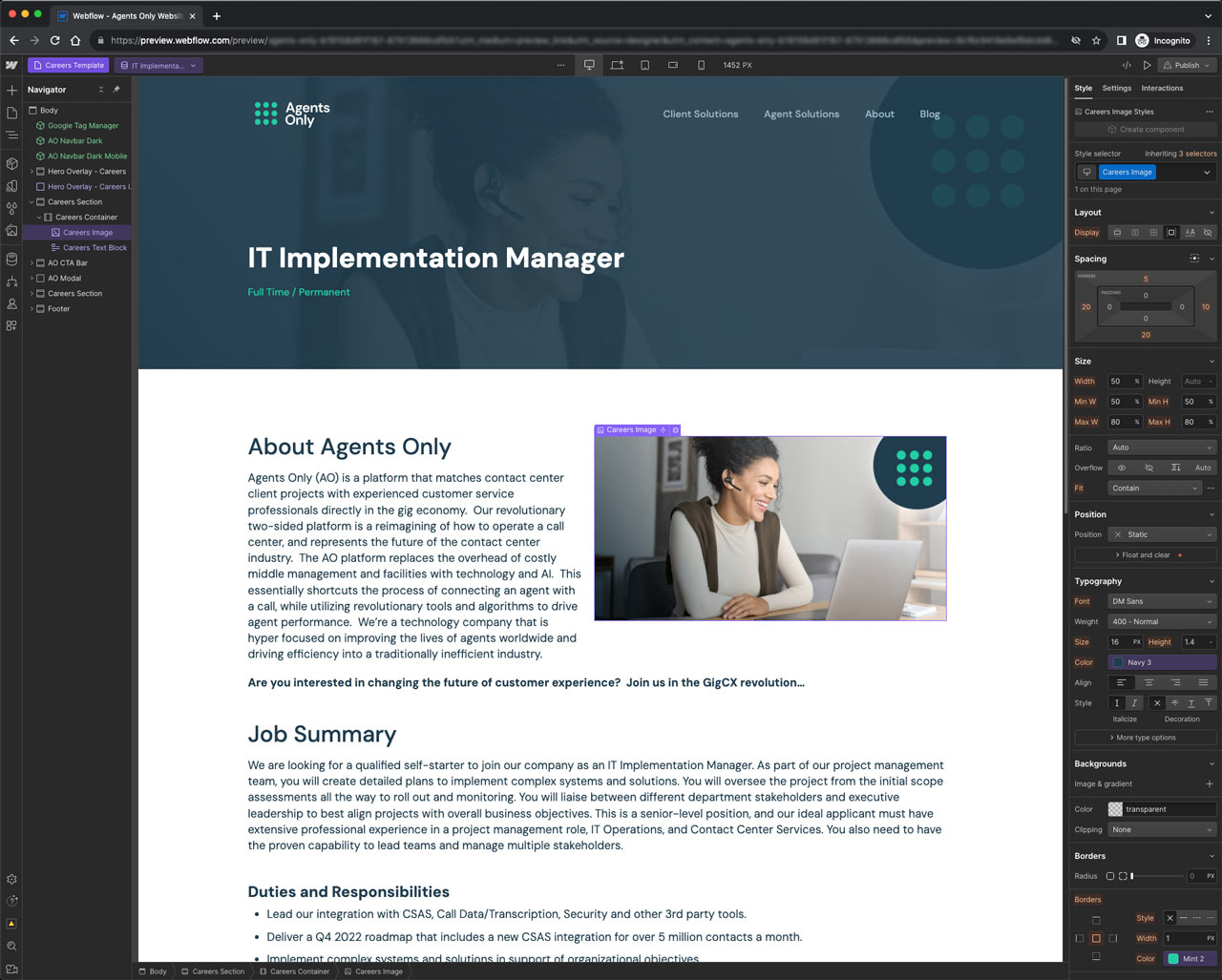Set overflow to visible eye icon

(1122, 468)
